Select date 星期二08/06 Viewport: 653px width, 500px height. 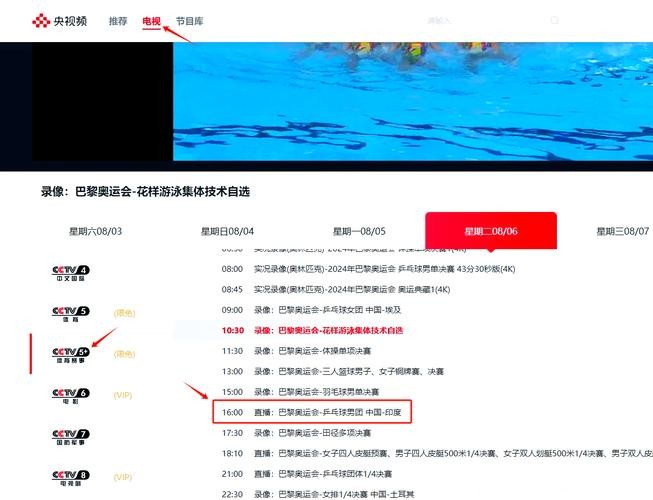pyautogui.click(x=491, y=231)
